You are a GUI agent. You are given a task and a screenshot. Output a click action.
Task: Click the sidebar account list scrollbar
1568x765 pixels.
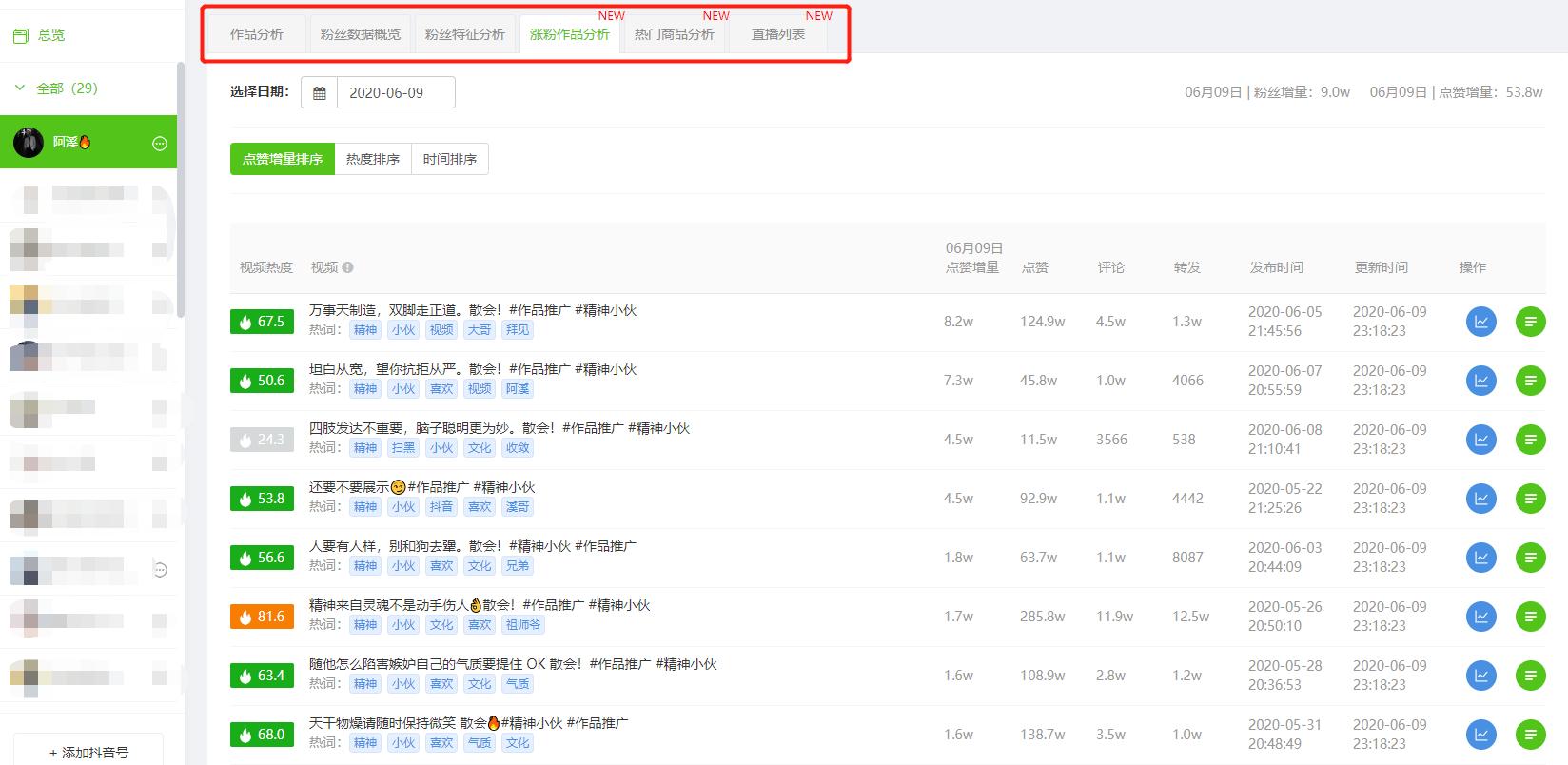click(181, 190)
